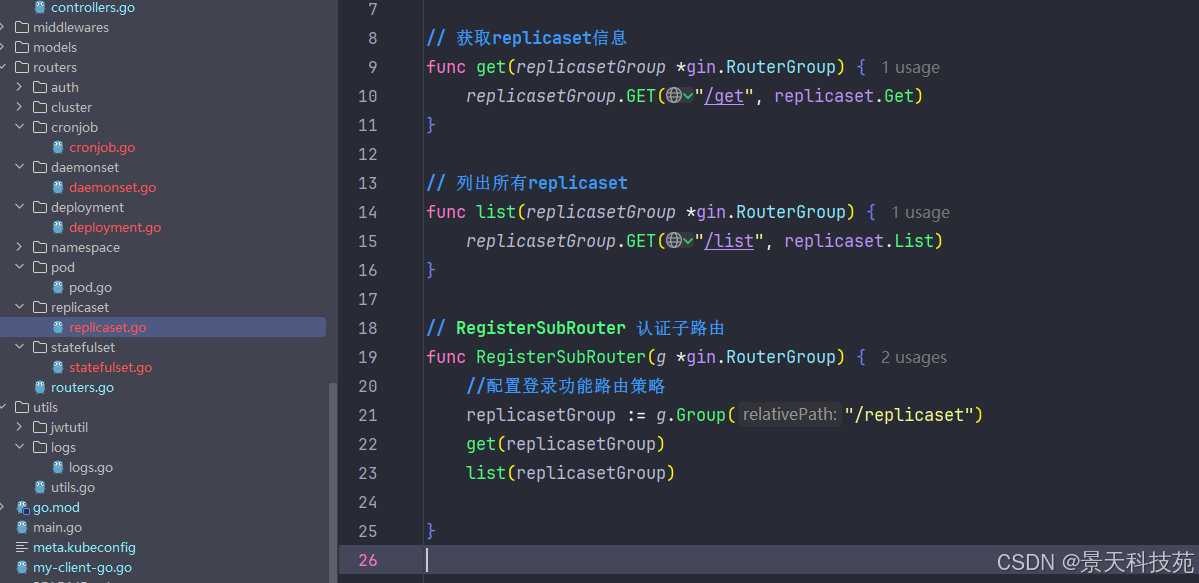The height and width of the screenshot is (583, 1199).
Task: Click the text file icon beside meta.kubeconfig
Action: (22, 548)
